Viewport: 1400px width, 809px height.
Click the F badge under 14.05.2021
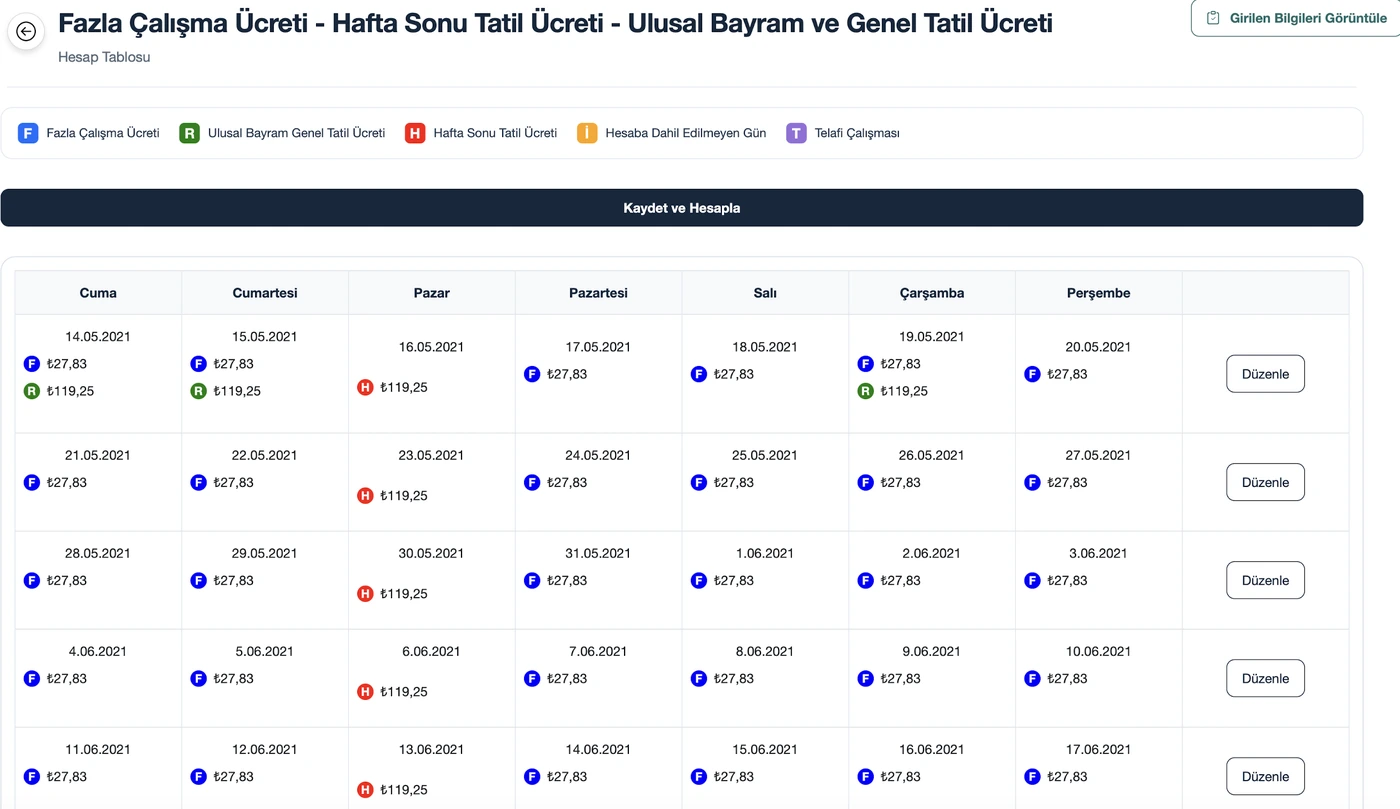(32, 364)
